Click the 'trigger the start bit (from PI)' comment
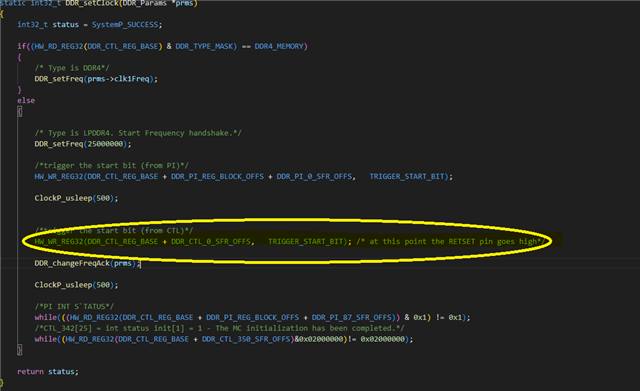The width and height of the screenshot is (640, 391). (111, 165)
